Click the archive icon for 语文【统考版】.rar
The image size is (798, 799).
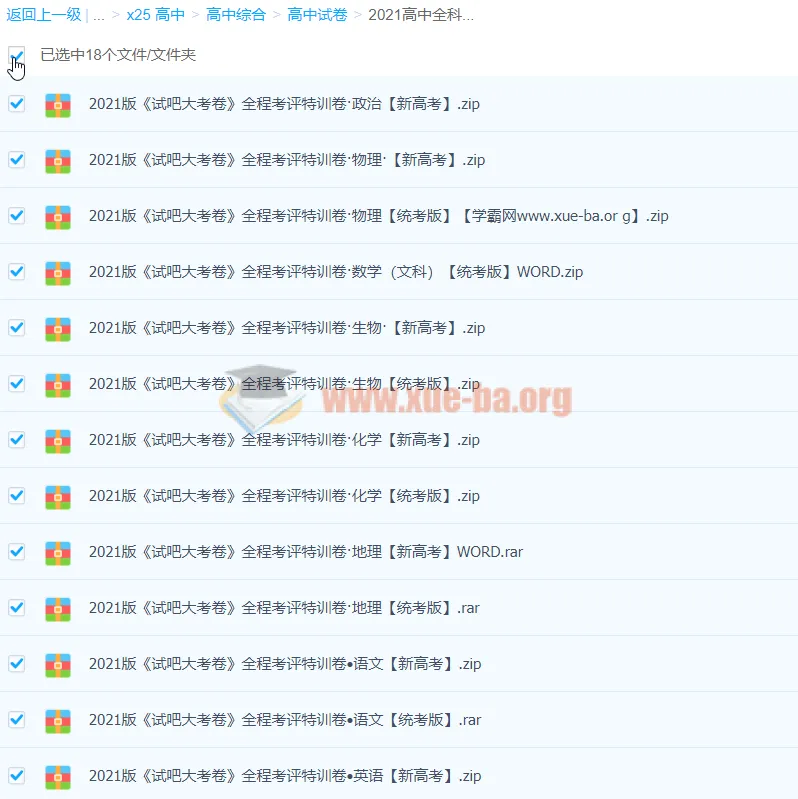coord(58,722)
